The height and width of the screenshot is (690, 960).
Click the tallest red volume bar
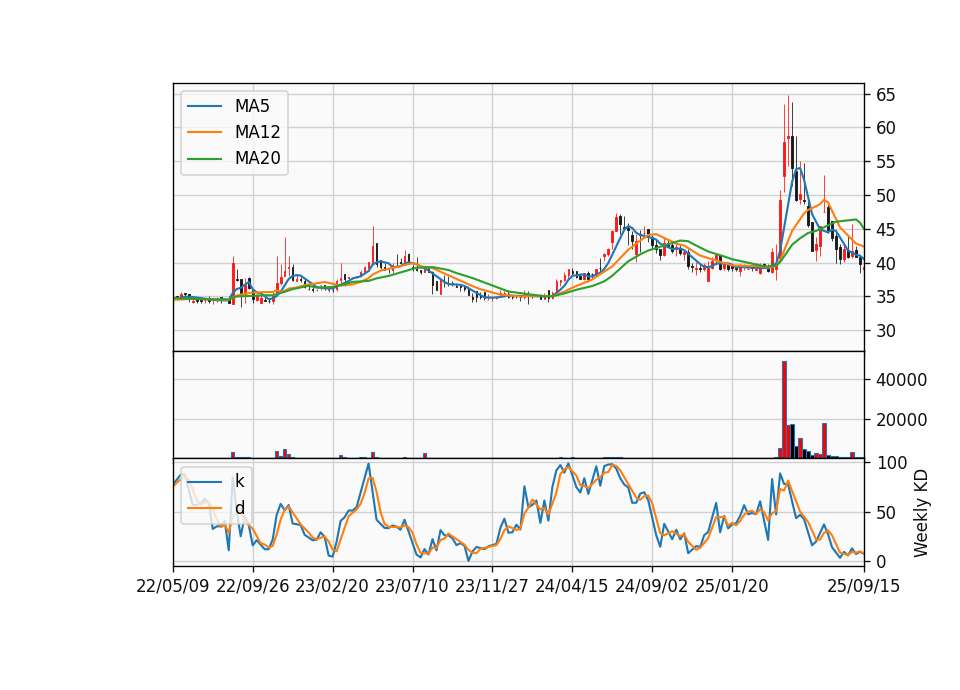(x=784, y=410)
